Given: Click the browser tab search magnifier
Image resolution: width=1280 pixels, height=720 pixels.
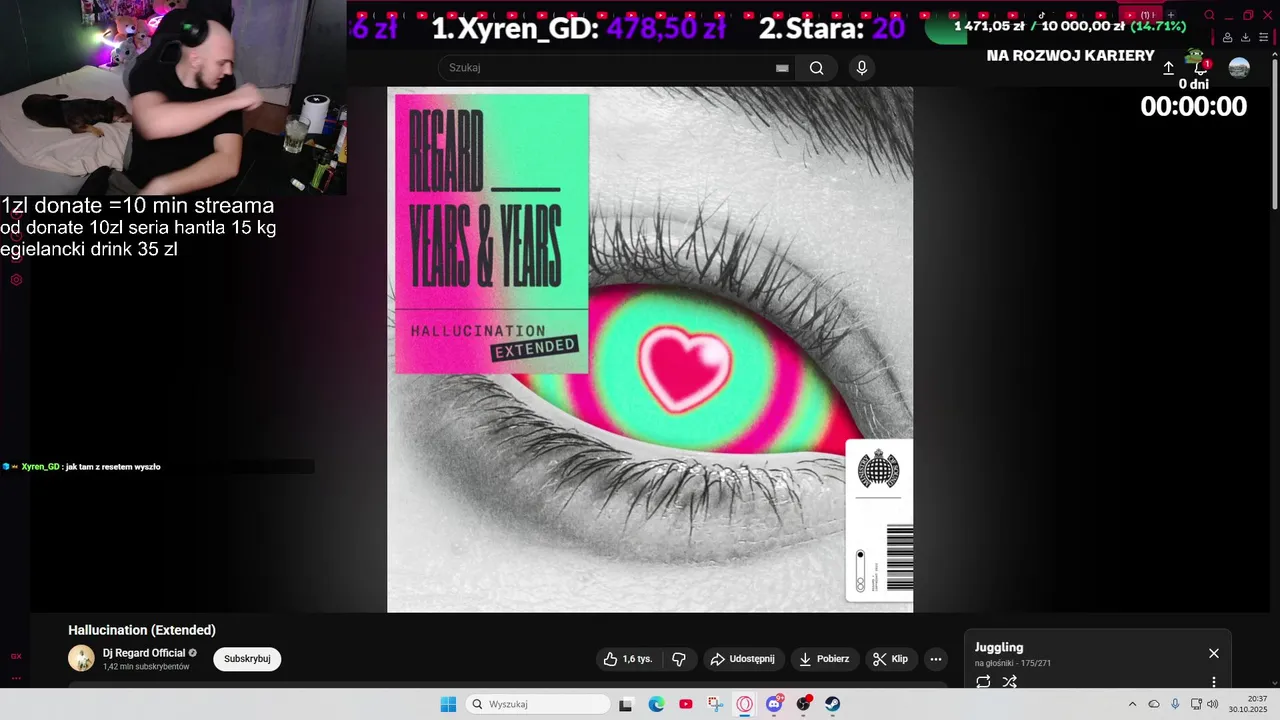Looking at the screenshot, I should (1210, 15).
